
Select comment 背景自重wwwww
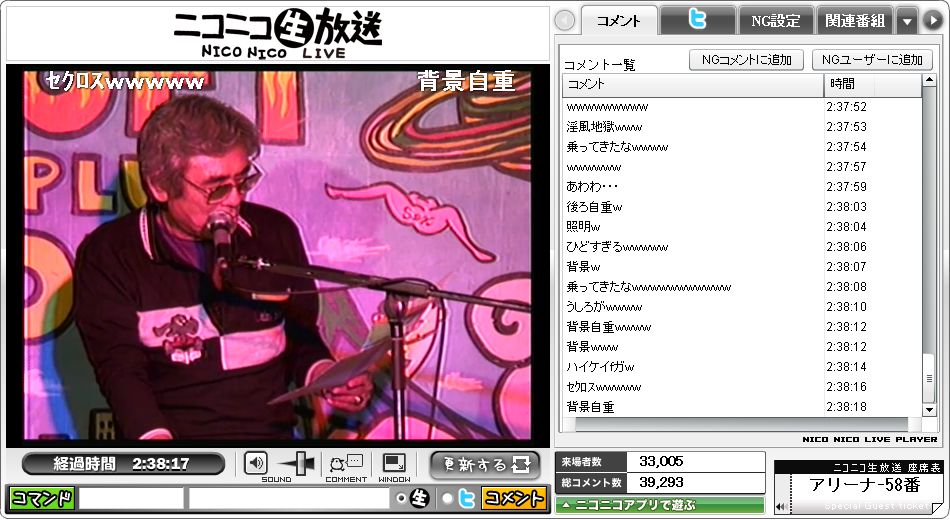[x=742, y=327]
